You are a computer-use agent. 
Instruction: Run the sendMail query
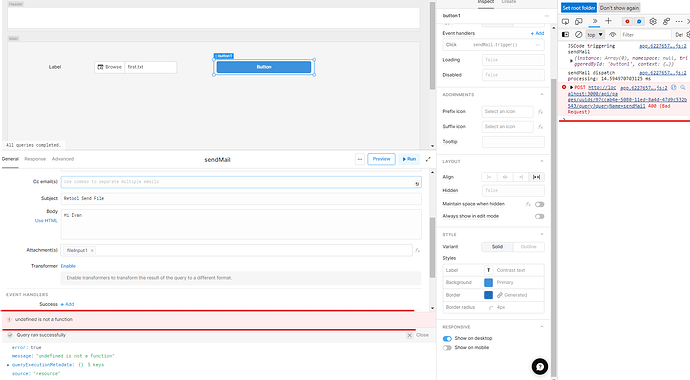pos(409,159)
